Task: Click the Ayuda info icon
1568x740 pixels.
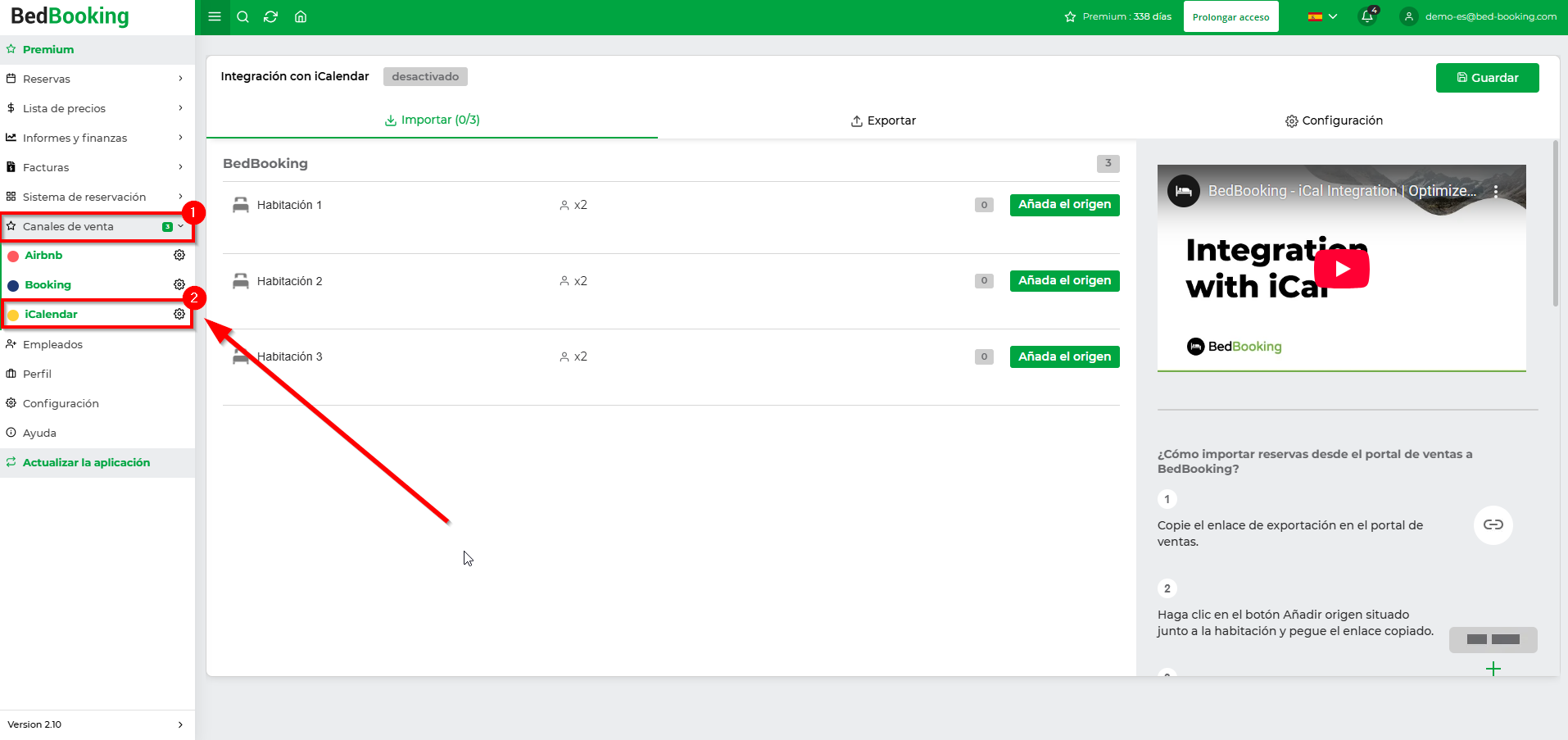Action: 11,433
